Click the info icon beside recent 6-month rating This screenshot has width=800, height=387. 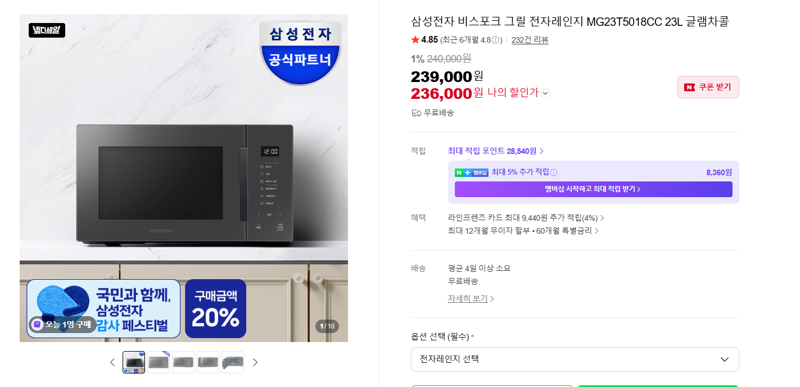click(498, 40)
